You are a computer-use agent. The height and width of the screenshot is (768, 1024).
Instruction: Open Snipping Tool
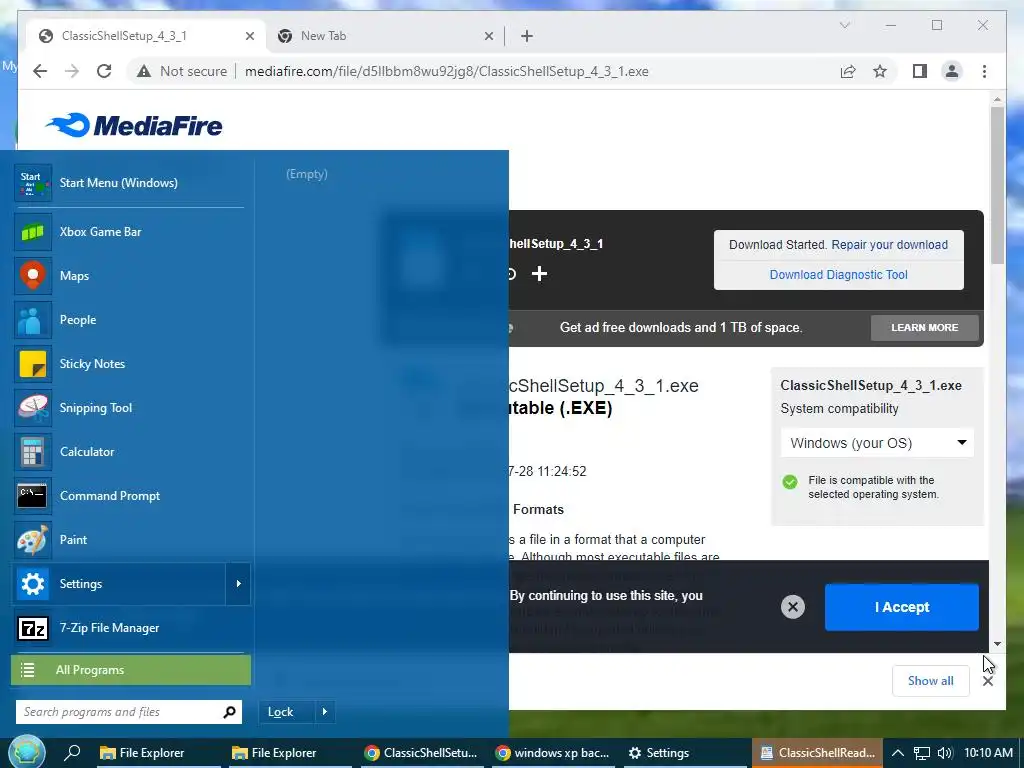tap(131, 408)
